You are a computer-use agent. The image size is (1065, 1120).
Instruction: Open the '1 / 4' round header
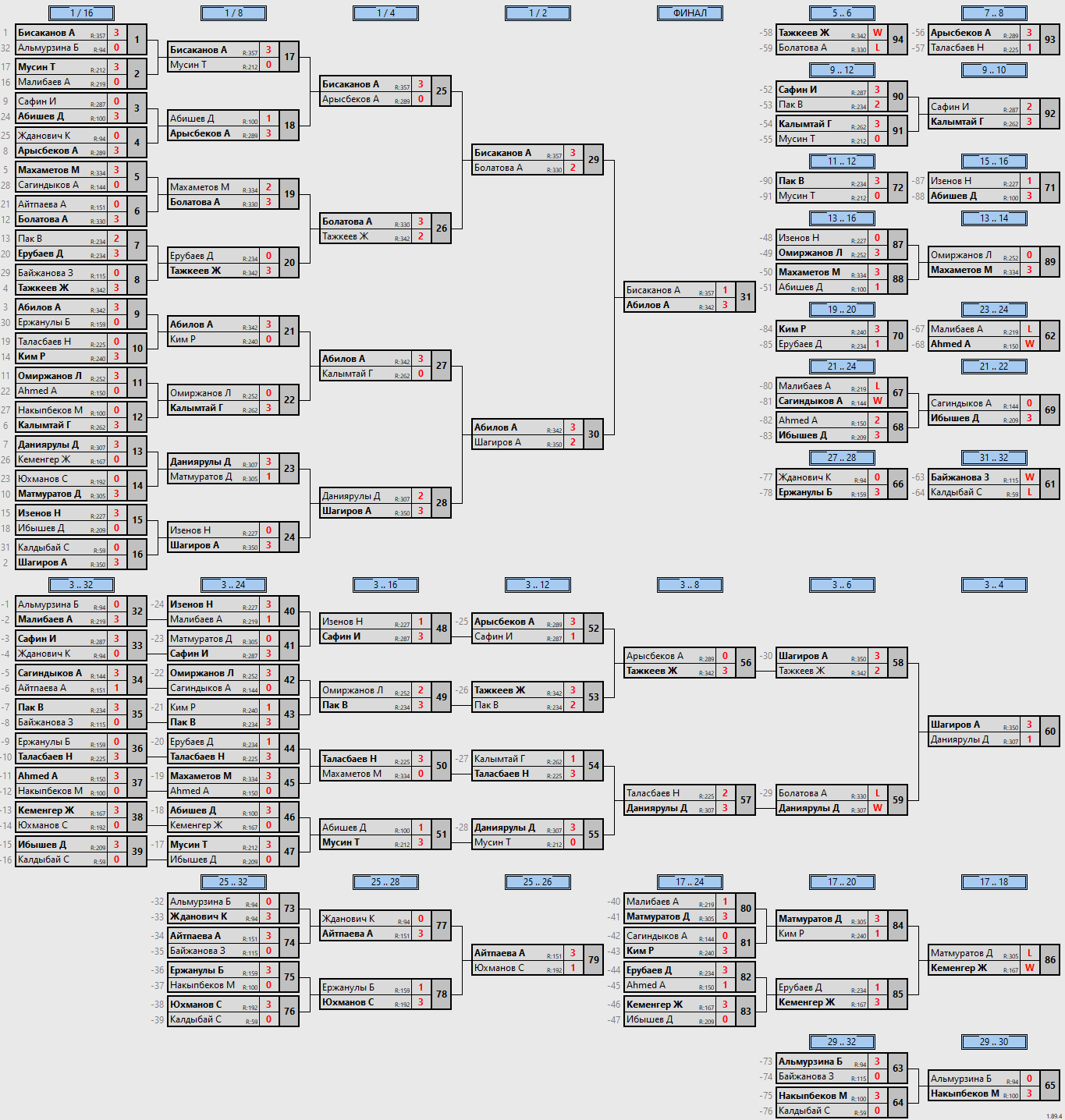tap(385, 12)
